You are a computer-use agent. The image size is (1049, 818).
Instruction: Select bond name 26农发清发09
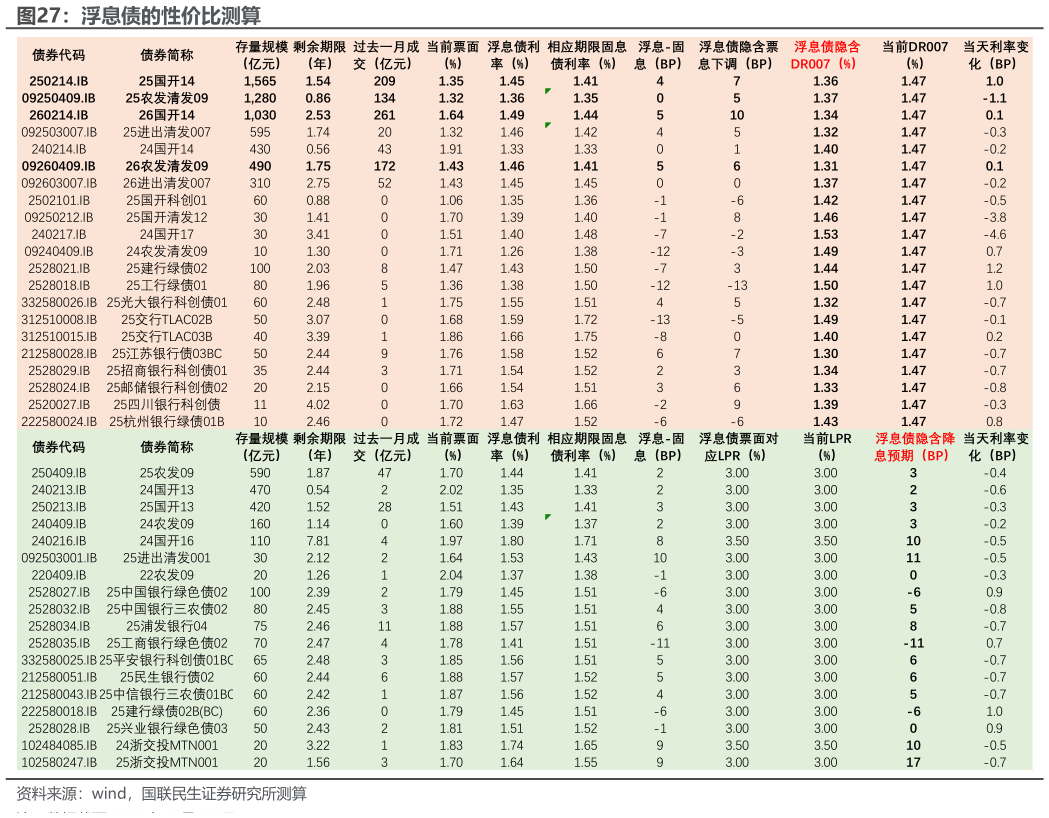click(x=167, y=167)
